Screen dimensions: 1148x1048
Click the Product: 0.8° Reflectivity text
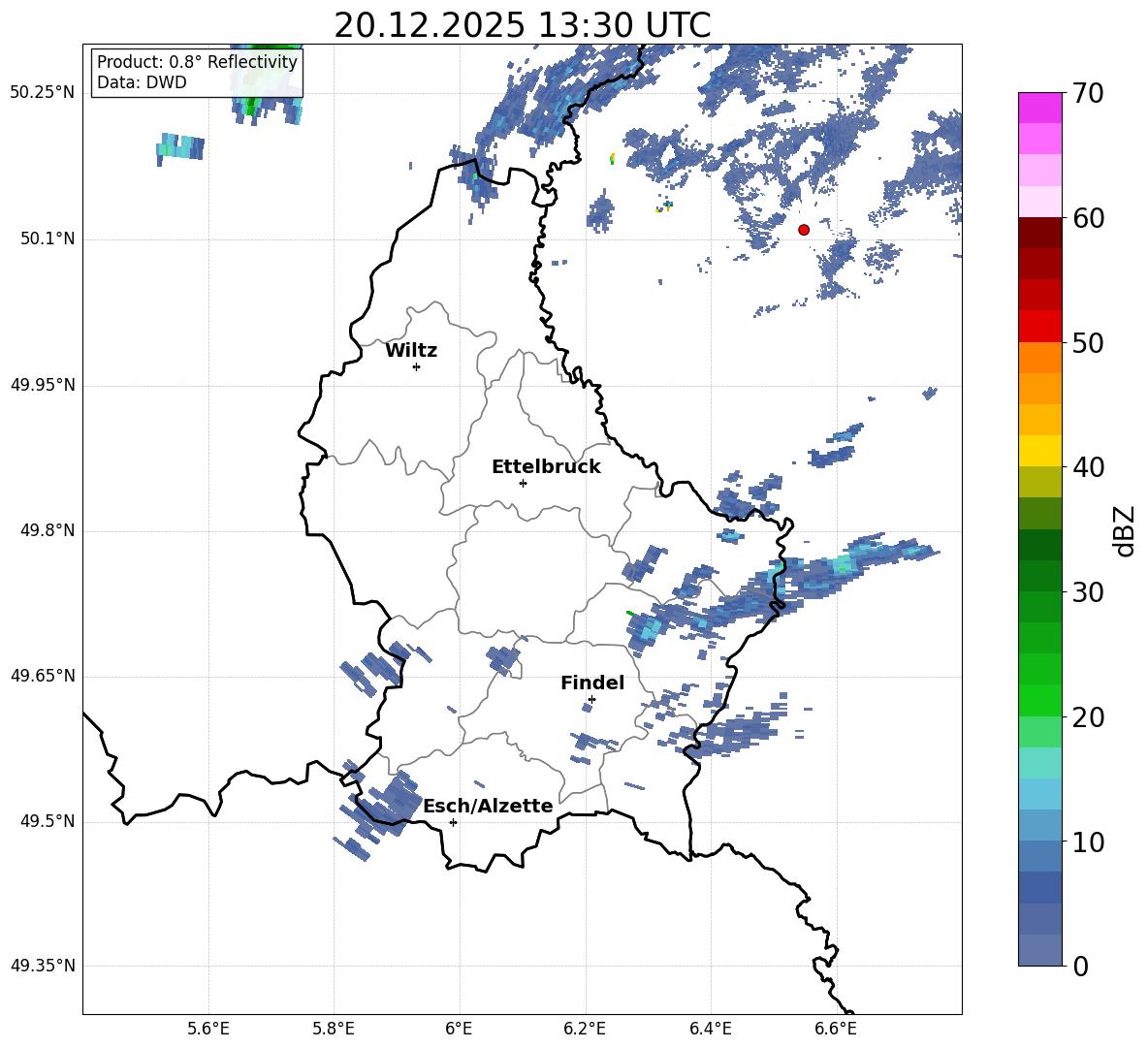[x=197, y=61]
